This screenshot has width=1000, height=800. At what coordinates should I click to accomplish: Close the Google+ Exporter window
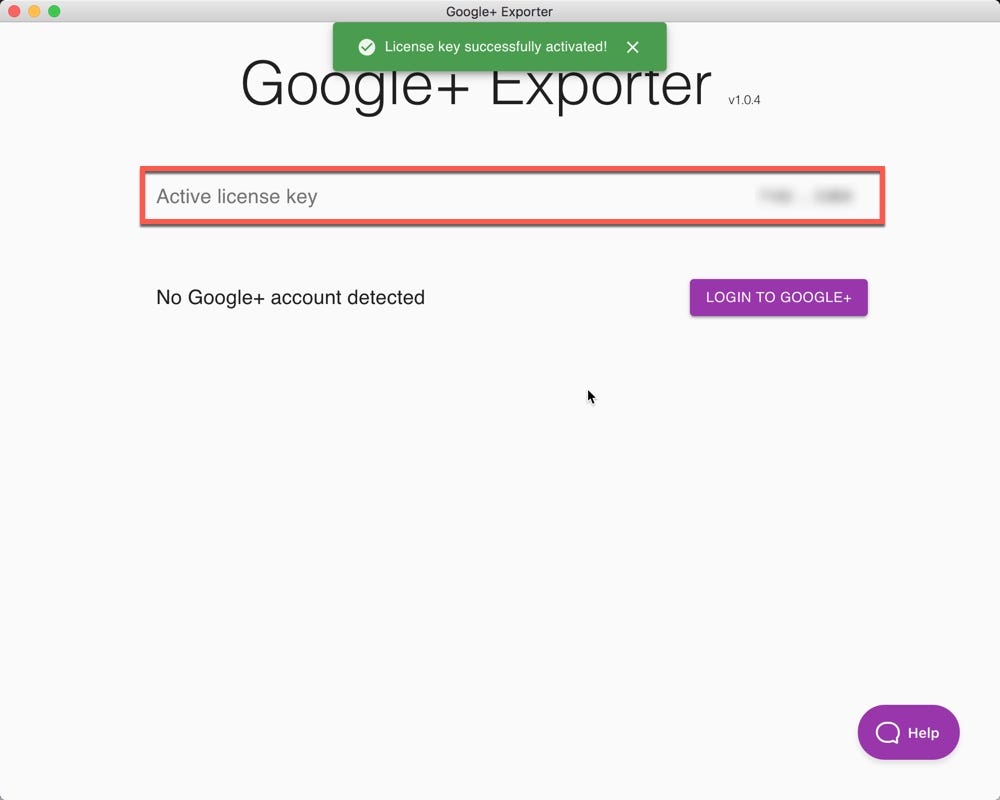click(14, 11)
